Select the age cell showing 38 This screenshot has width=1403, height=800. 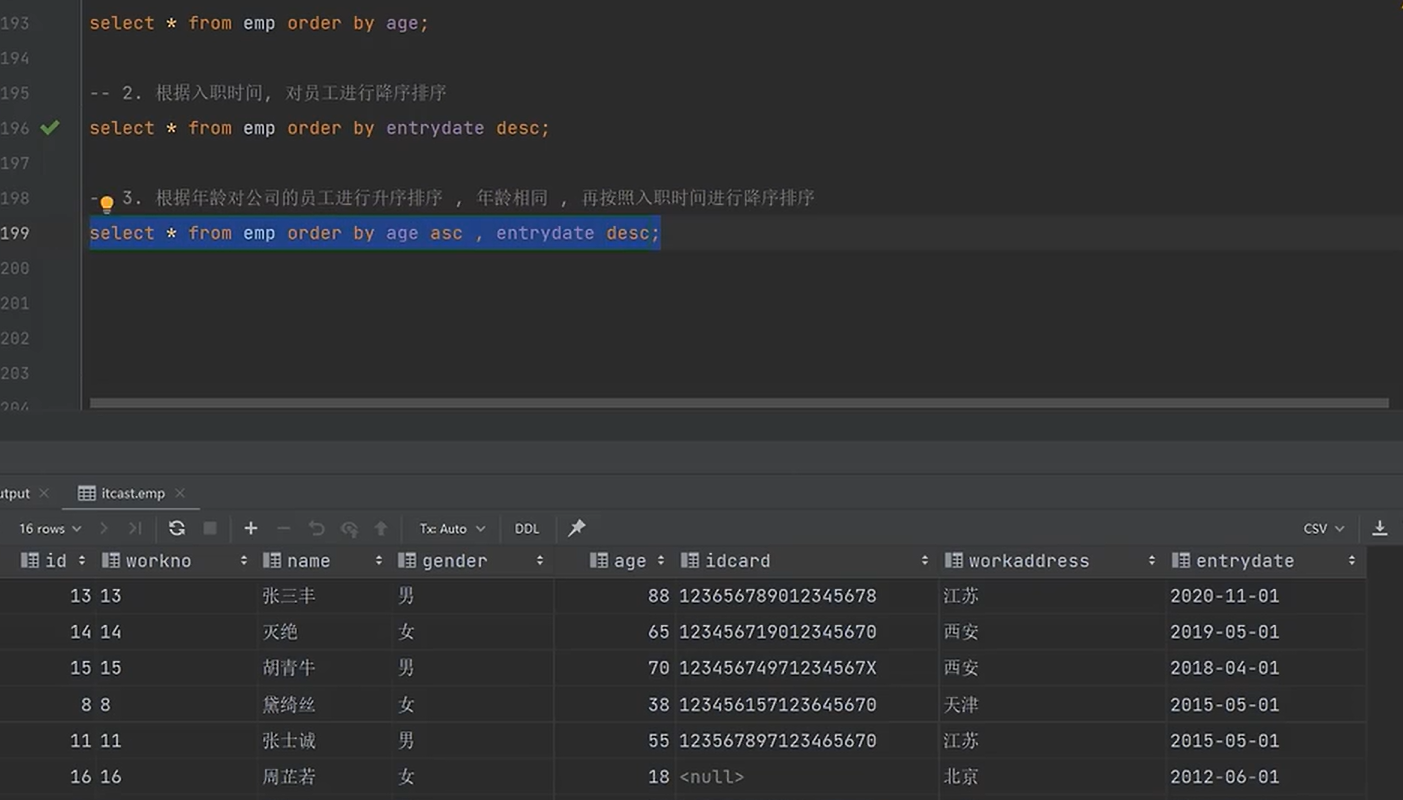[615, 705]
